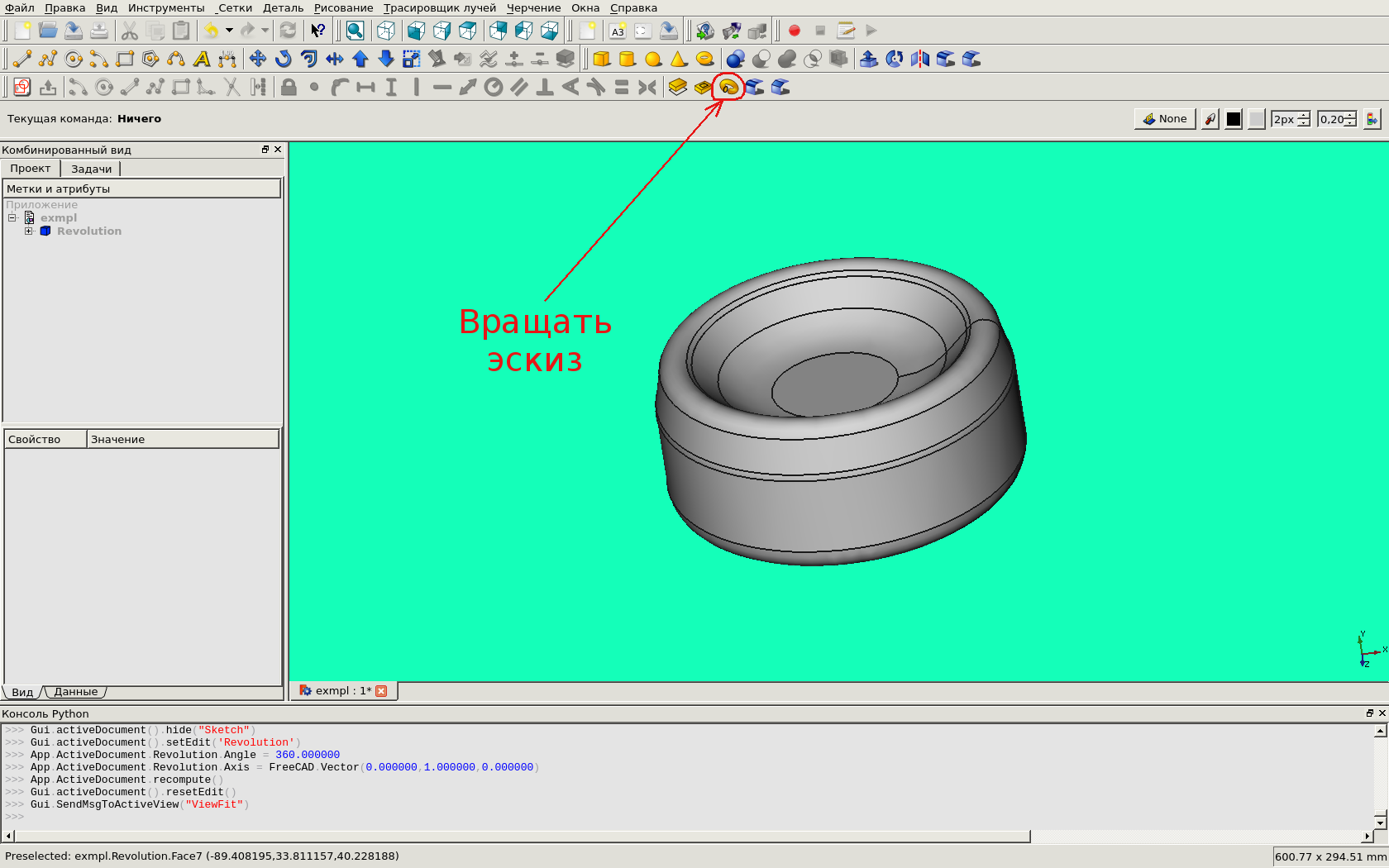
Task: Create a new sketch
Action: pos(21,87)
